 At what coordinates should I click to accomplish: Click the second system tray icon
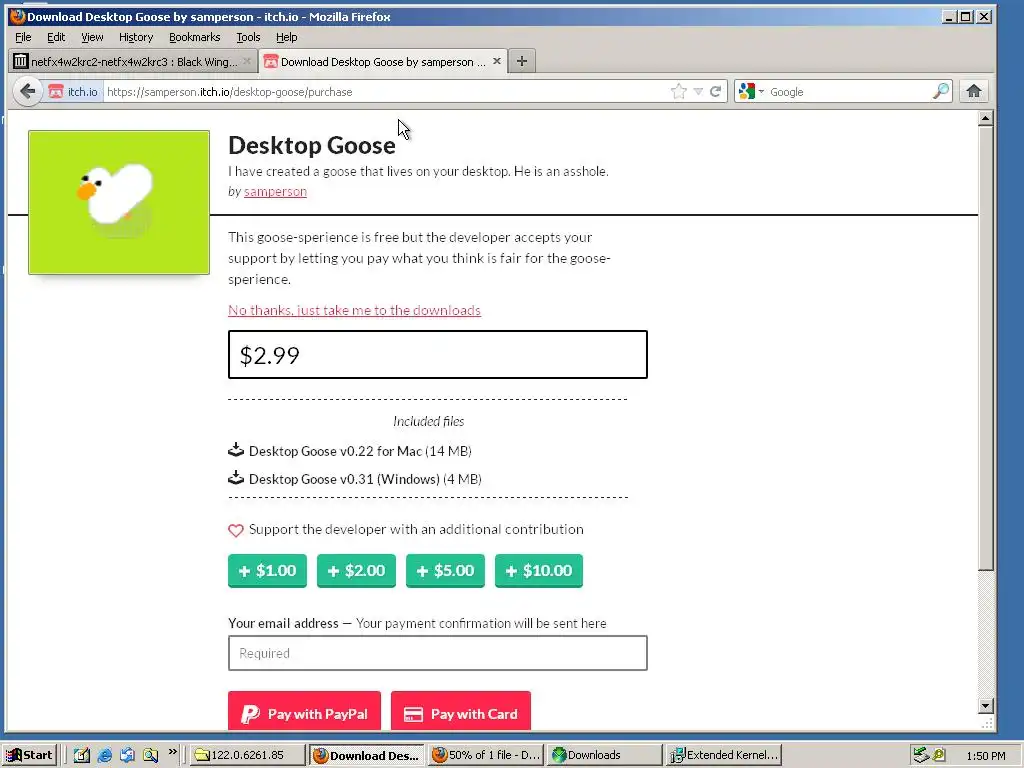pyautogui.click(x=939, y=756)
